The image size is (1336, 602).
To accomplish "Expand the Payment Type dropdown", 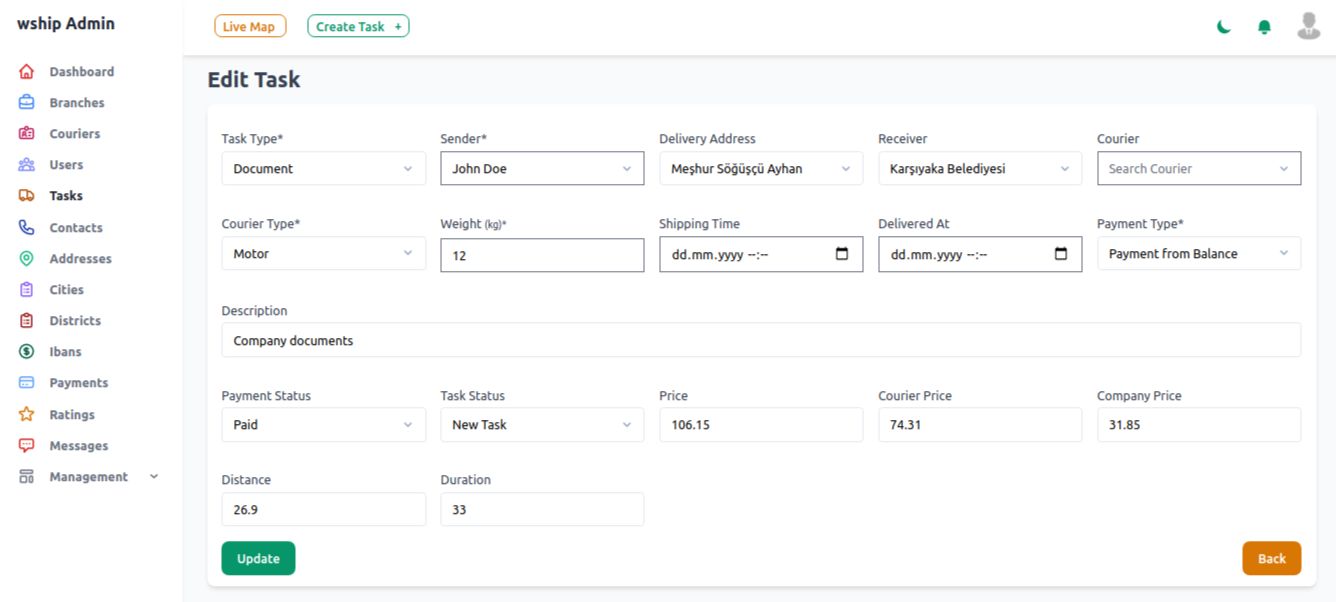I will tap(1198, 254).
